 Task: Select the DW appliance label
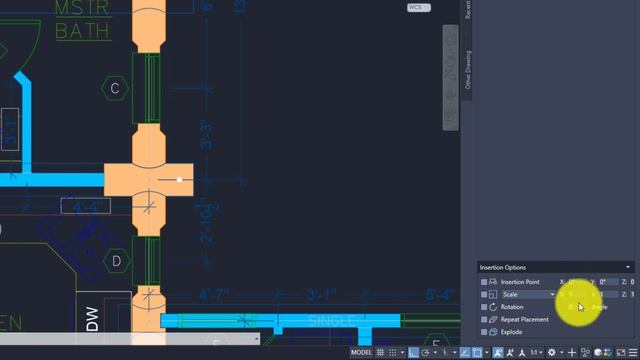coord(93,319)
